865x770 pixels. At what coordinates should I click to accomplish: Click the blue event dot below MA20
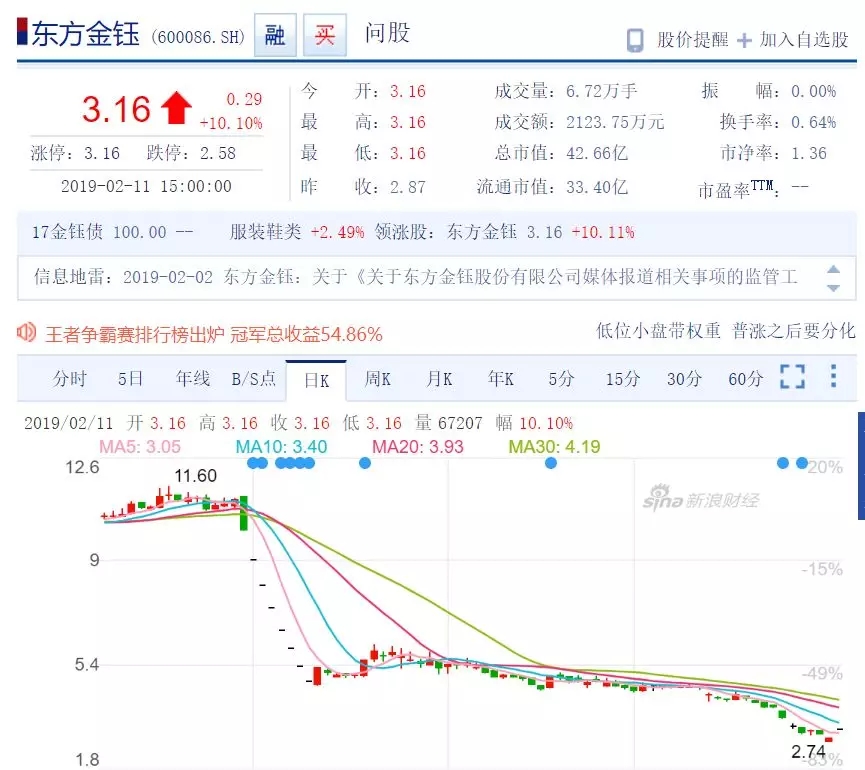(365, 463)
